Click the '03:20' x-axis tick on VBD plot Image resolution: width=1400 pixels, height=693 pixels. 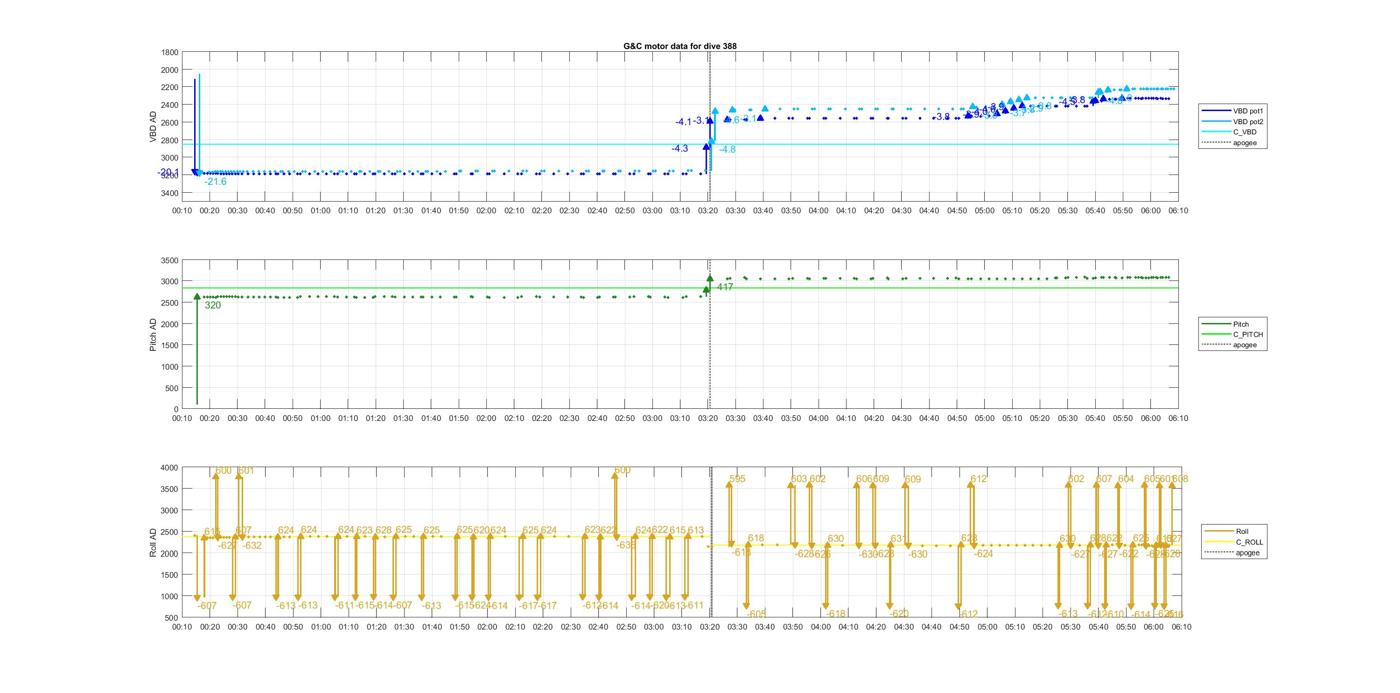point(708,211)
